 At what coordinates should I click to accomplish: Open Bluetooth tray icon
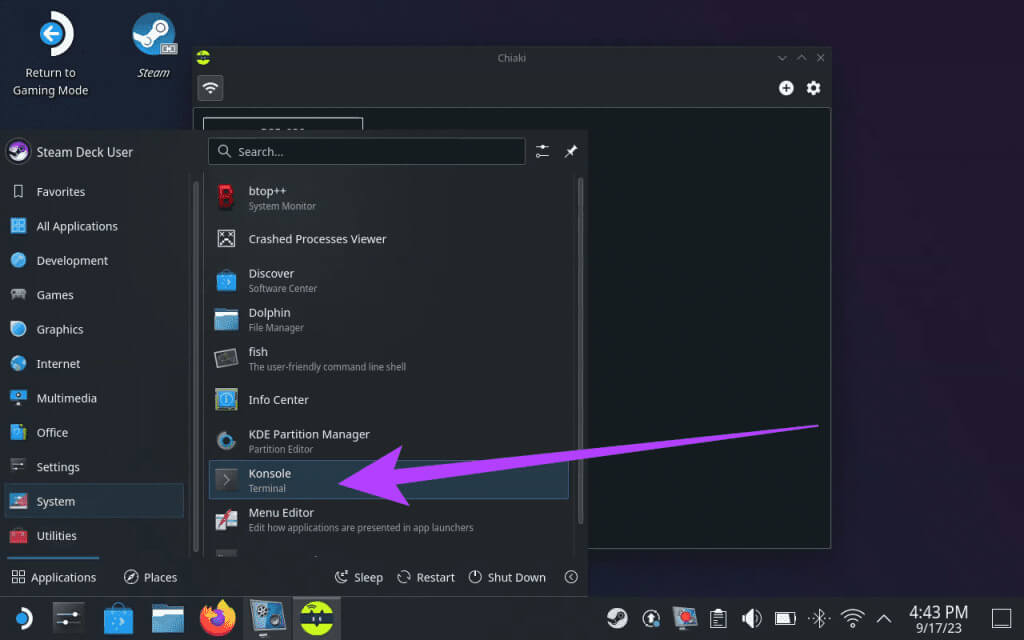coord(819,618)
